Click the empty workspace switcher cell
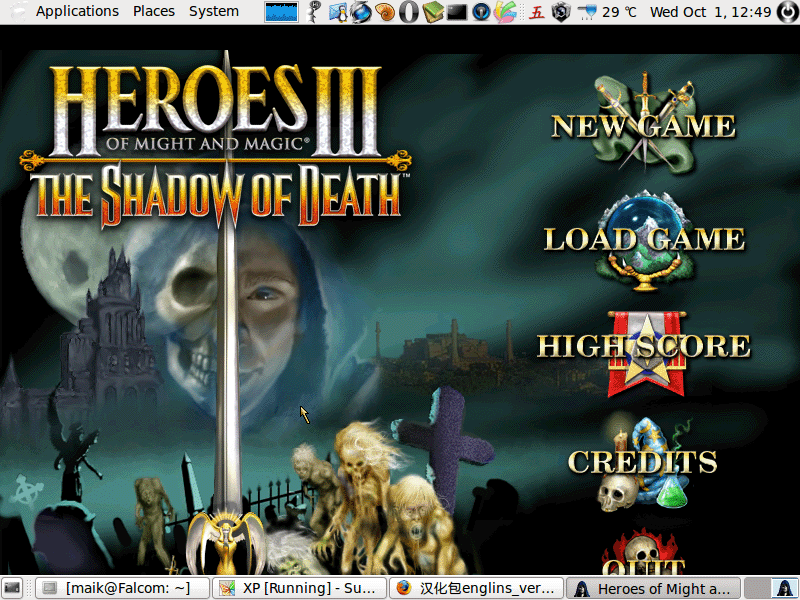Image resolution: width=800 pixels, height=600 pixels. (758, 588)
